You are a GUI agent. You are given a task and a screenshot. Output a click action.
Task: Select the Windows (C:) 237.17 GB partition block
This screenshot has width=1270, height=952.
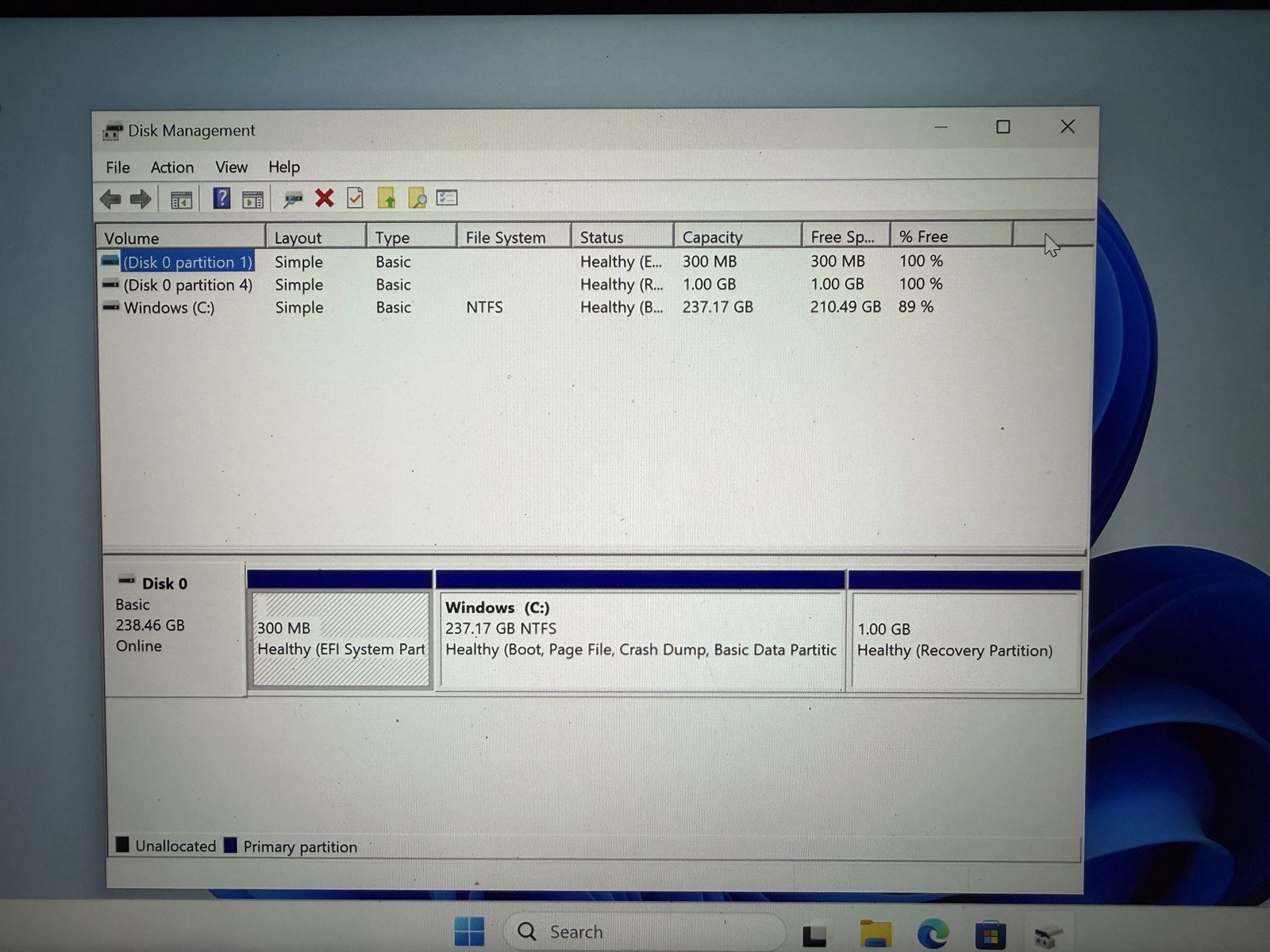[641, 639]
